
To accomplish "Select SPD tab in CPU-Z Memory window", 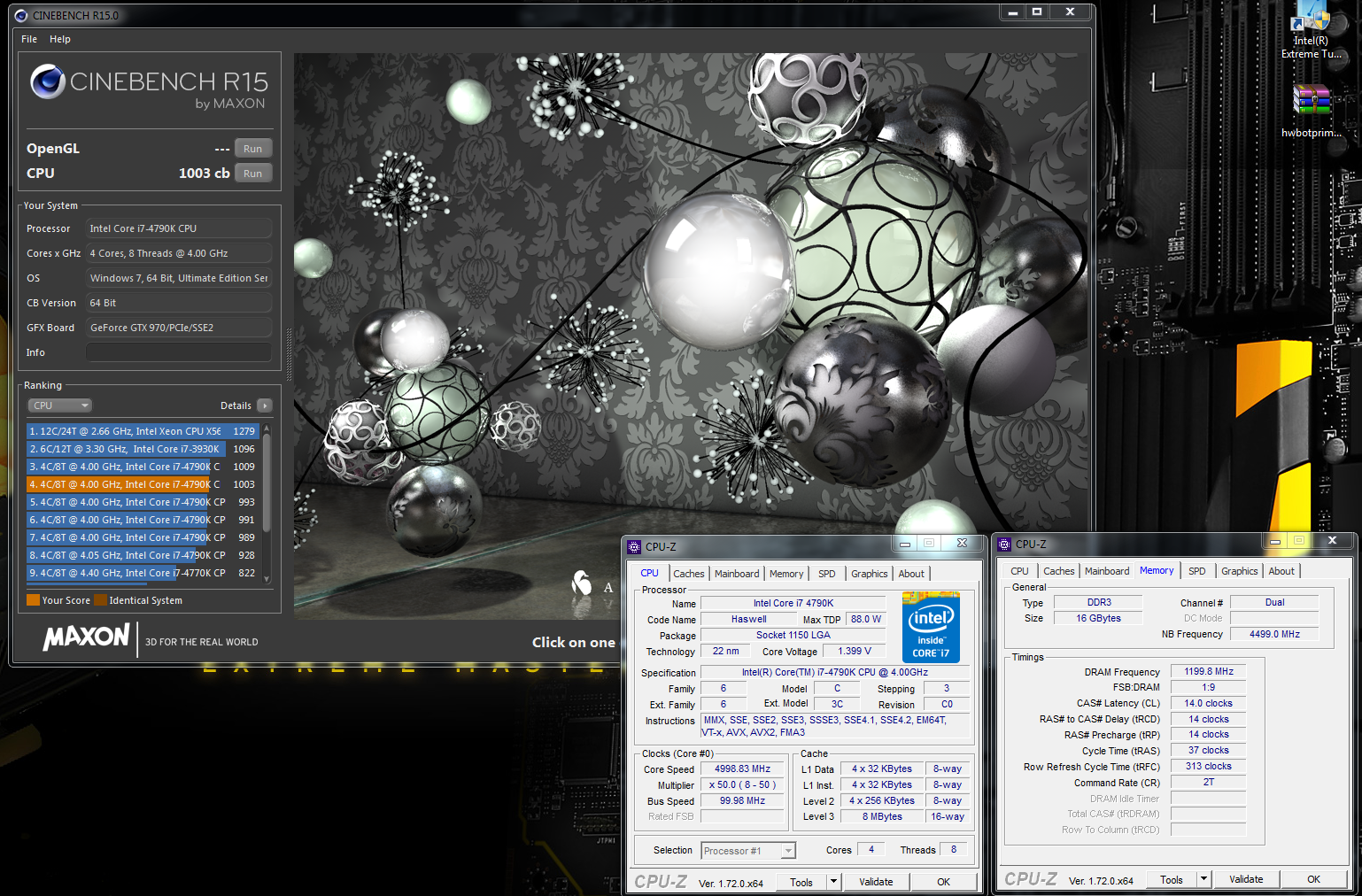I will click(x=1197, y=571).
